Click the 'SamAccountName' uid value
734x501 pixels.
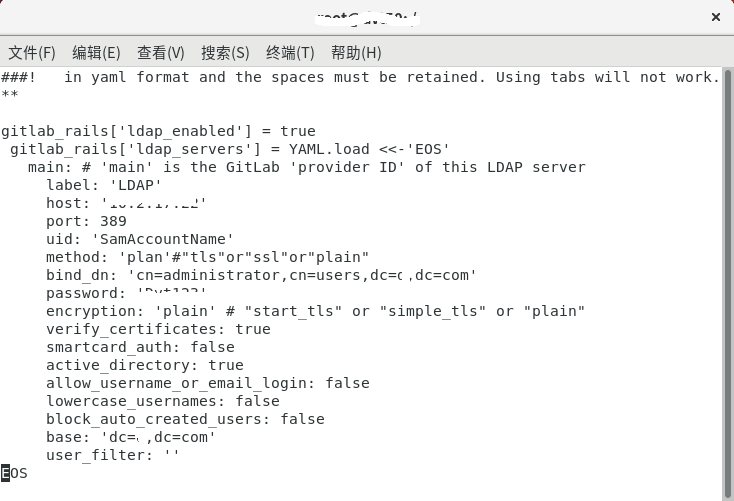tap(162, 239)
